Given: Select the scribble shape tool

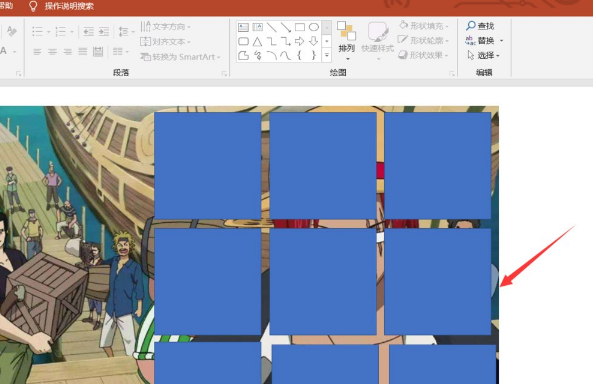Looking at the screenshot, I should click(257, 56).
